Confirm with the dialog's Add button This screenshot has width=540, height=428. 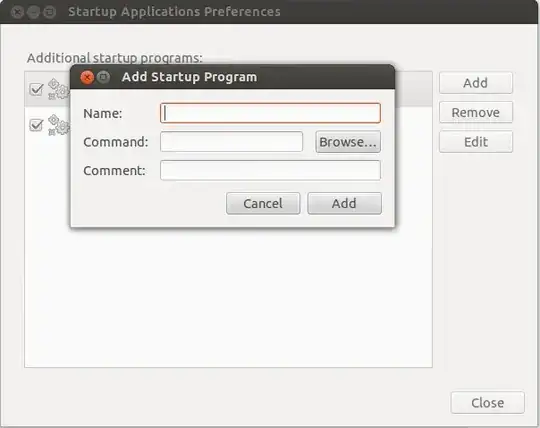(x=344, y=203)
